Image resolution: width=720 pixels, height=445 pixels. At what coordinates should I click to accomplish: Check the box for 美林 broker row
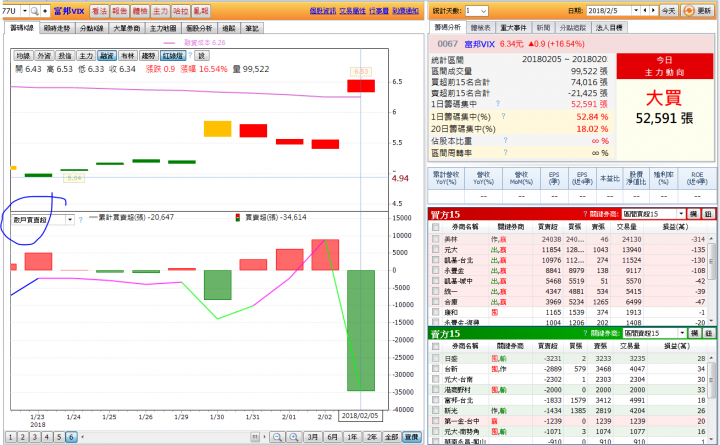click(435, 239)
